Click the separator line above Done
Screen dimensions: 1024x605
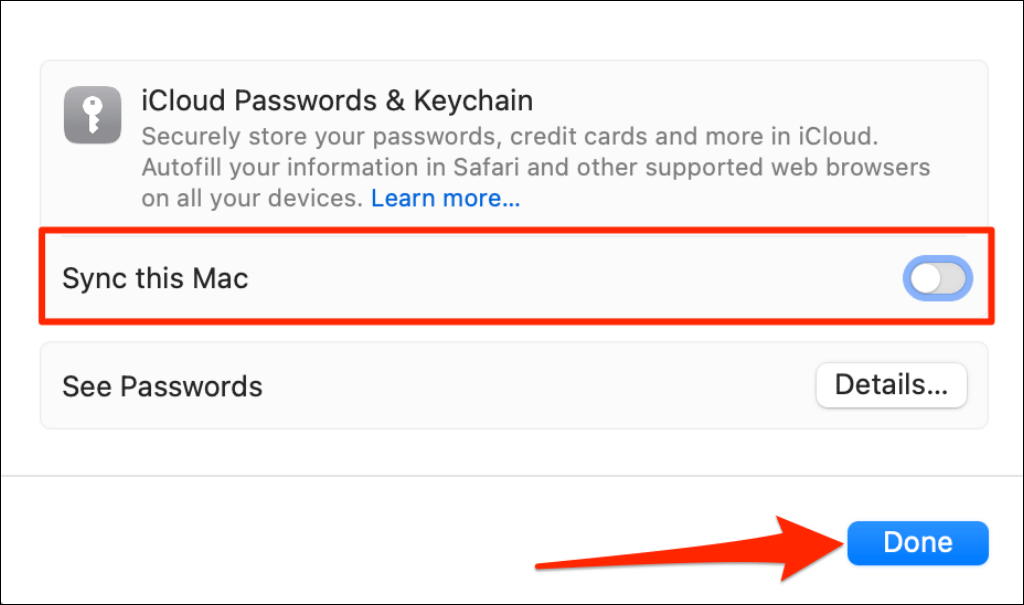(x=512, y=476)
